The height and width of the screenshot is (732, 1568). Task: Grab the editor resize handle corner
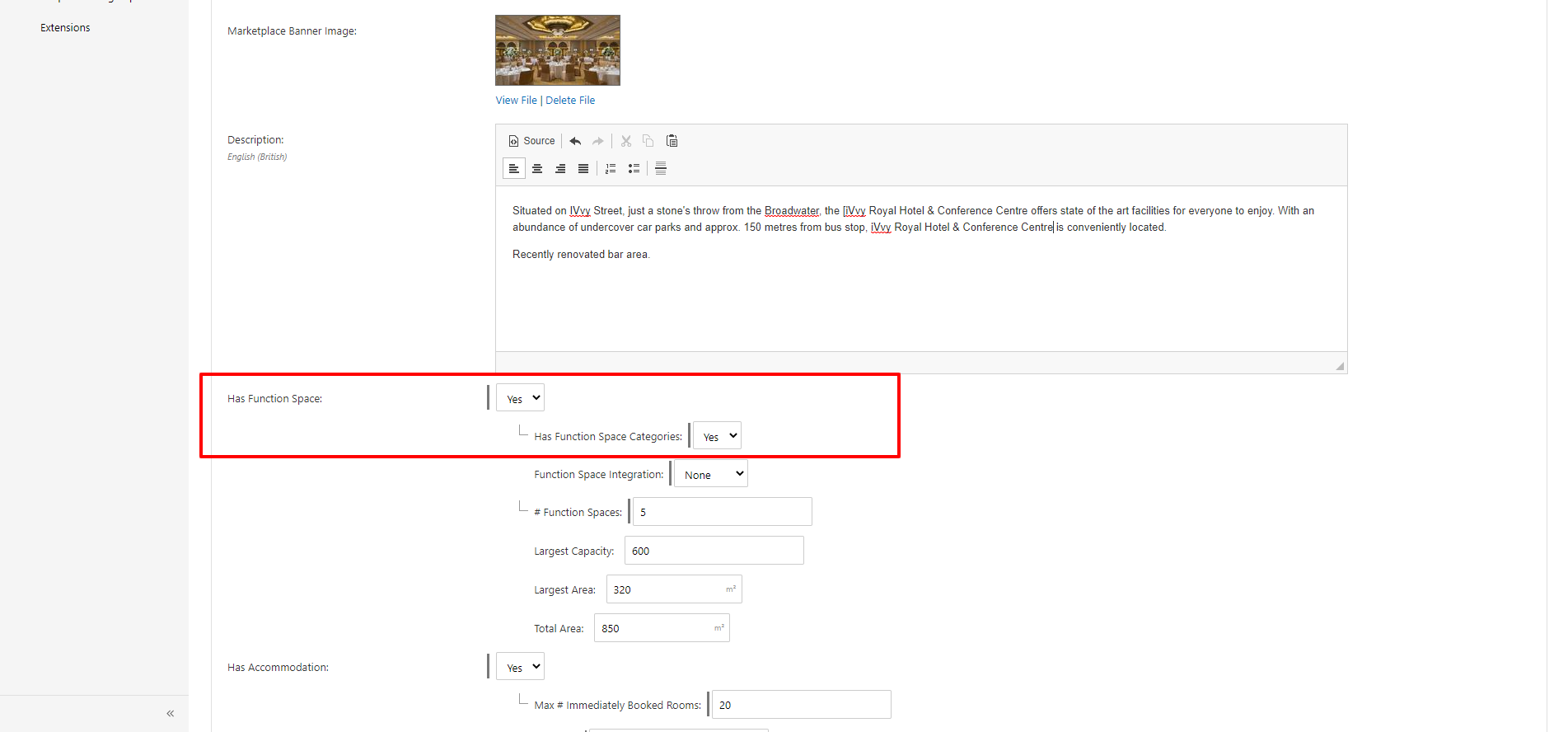click(1340, 366)
